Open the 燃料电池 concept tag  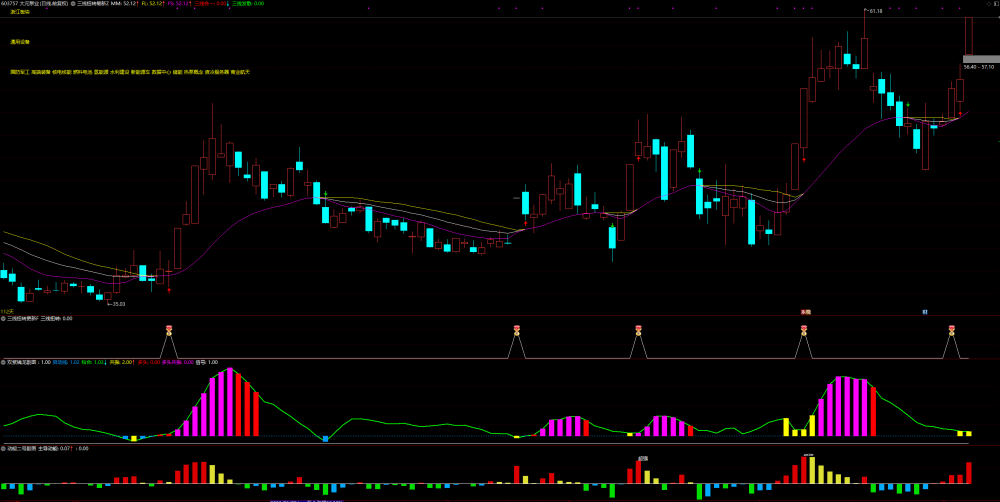[x=82, y=72]
